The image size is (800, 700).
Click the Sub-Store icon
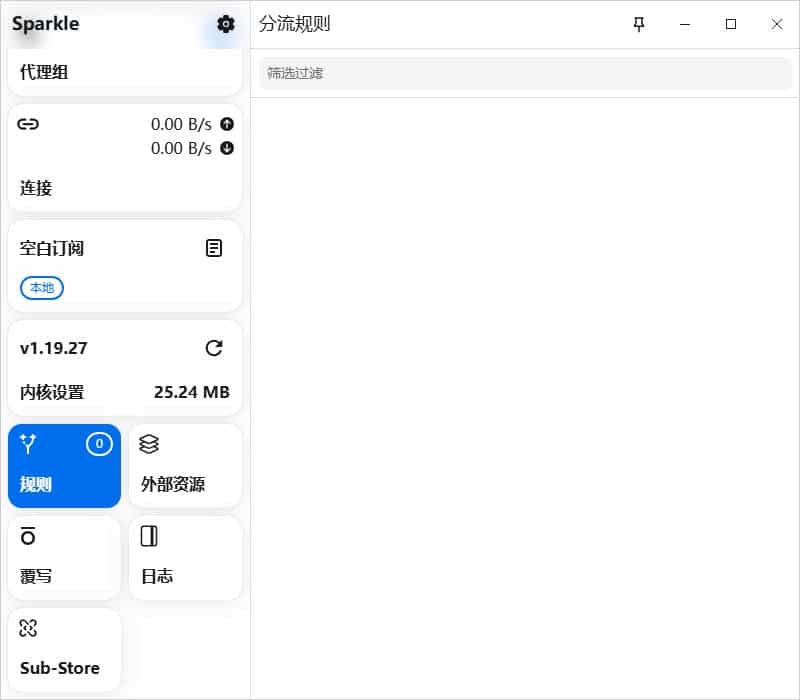pos(28,628)
